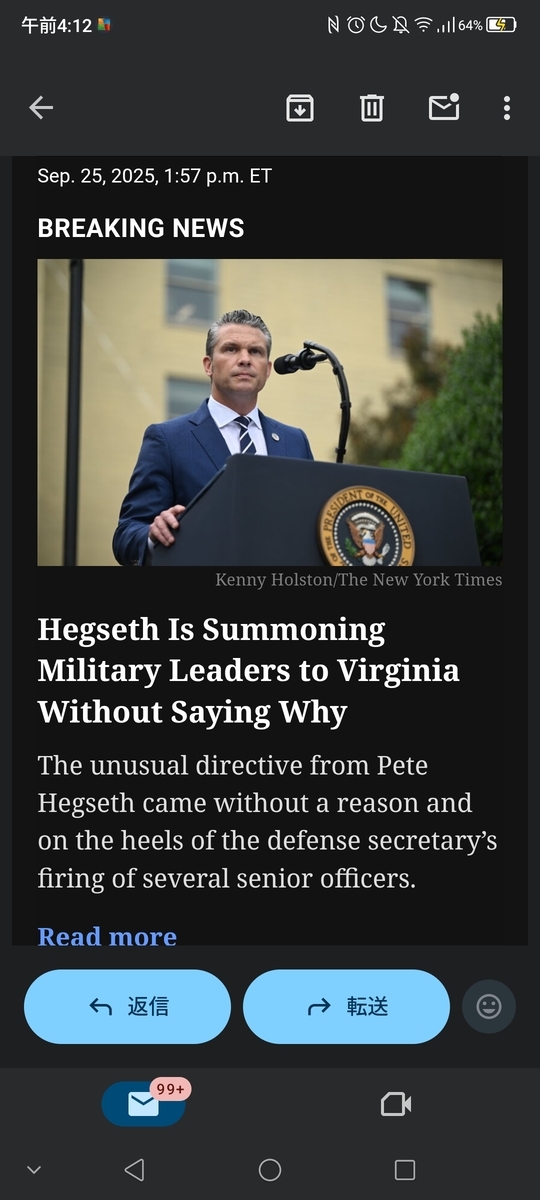Delete the email using trash icon

(372, 108)
